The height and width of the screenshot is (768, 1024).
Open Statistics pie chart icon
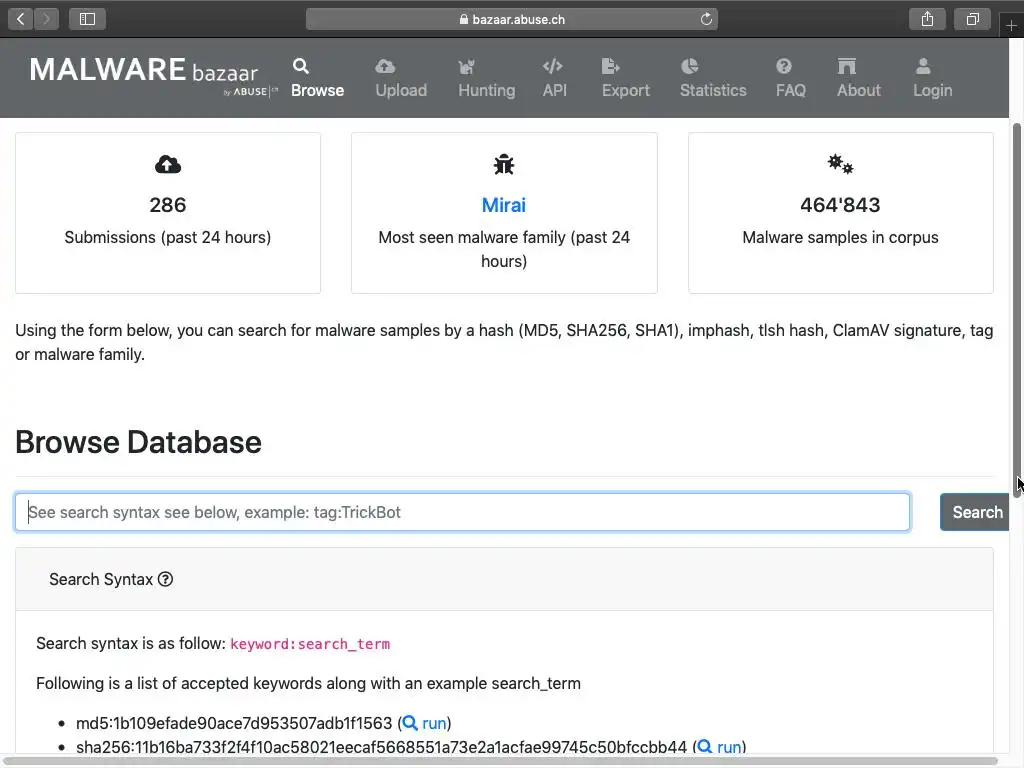tap(690, 67)
